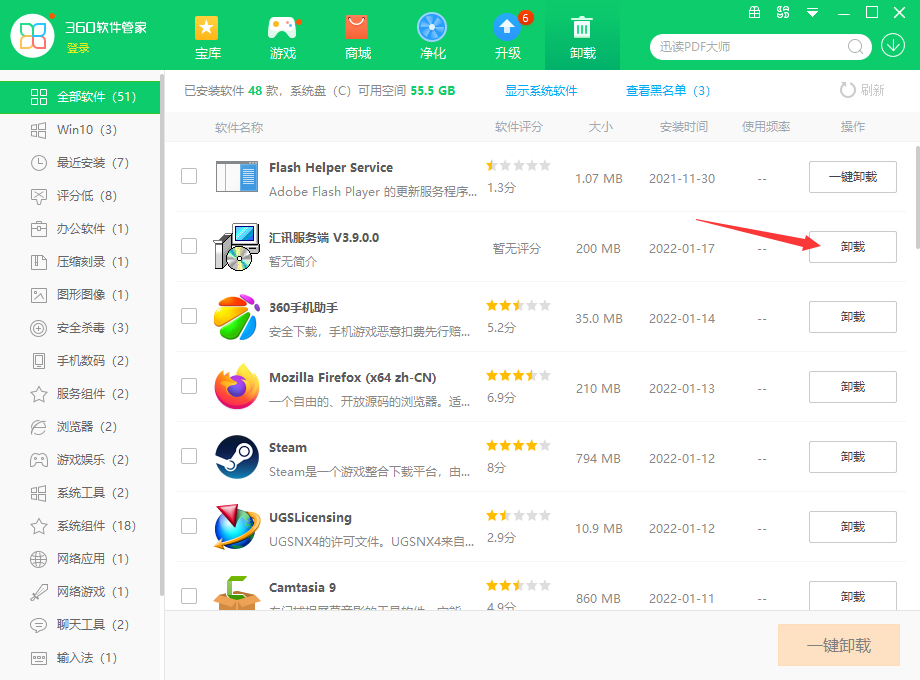Screen dimensions: 920x680
Task: Tick the Mozilla Firefox checkbox
Action: coord(189,385)
